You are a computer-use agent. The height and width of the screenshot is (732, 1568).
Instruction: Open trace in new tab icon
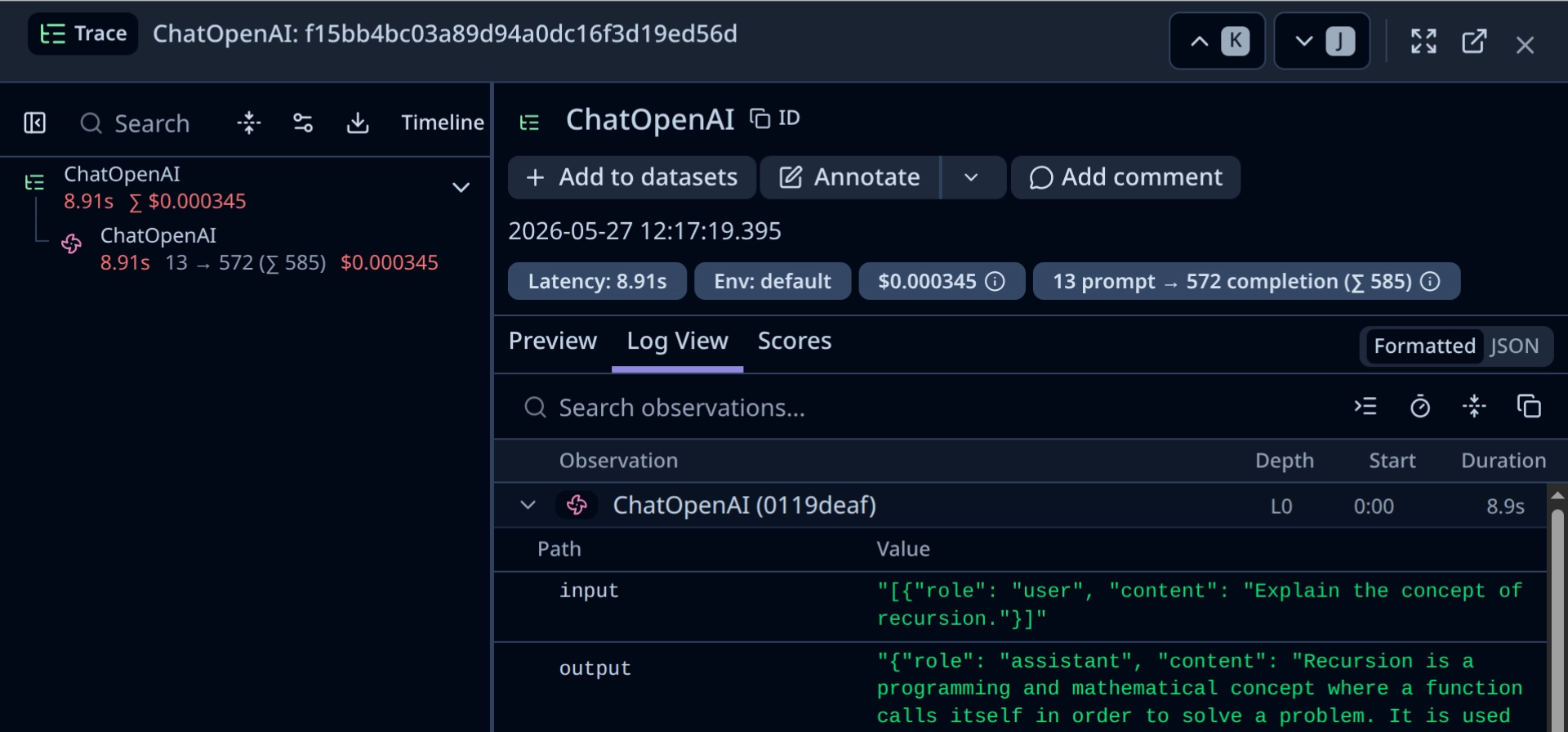point(1474,41)
